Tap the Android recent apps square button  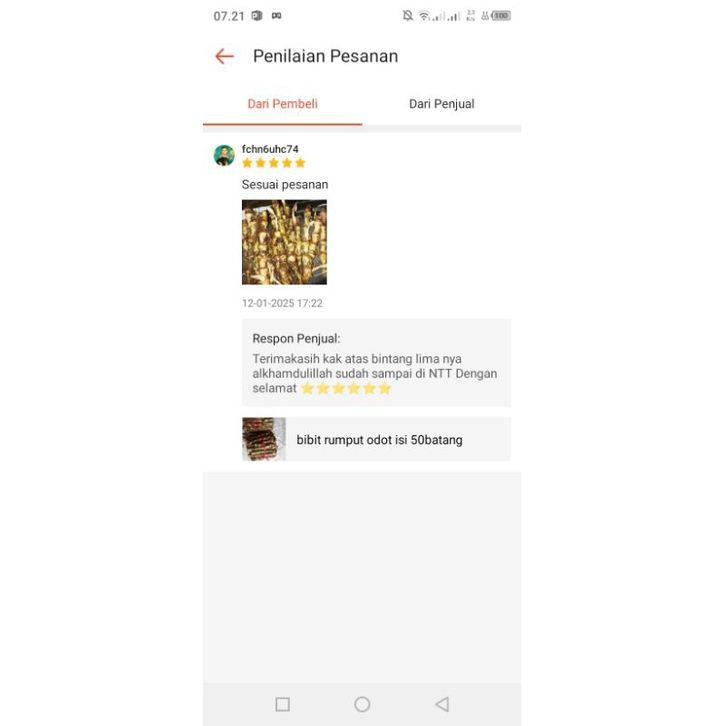pyautogui.click(x=282, y=704)
